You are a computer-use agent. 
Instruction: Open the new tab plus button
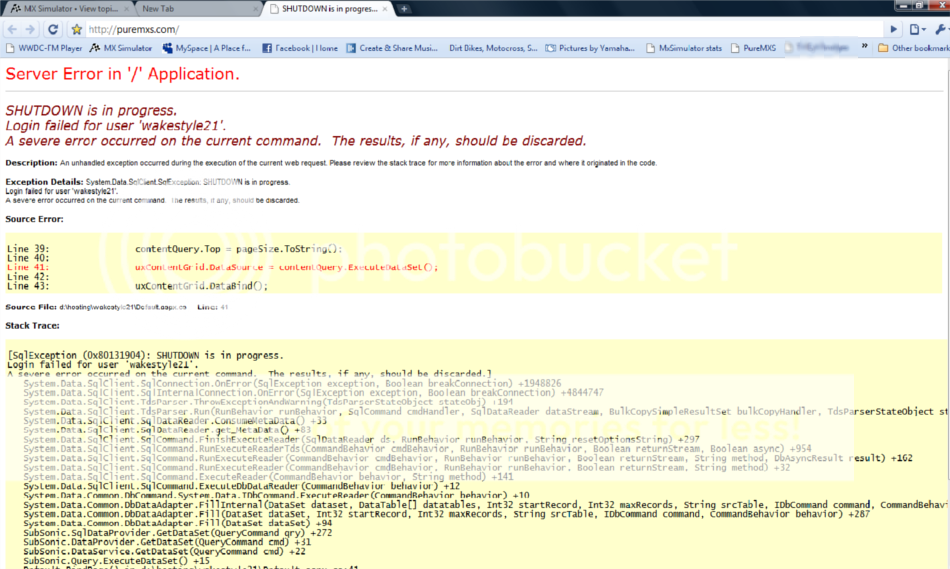(x=404, y=8)
